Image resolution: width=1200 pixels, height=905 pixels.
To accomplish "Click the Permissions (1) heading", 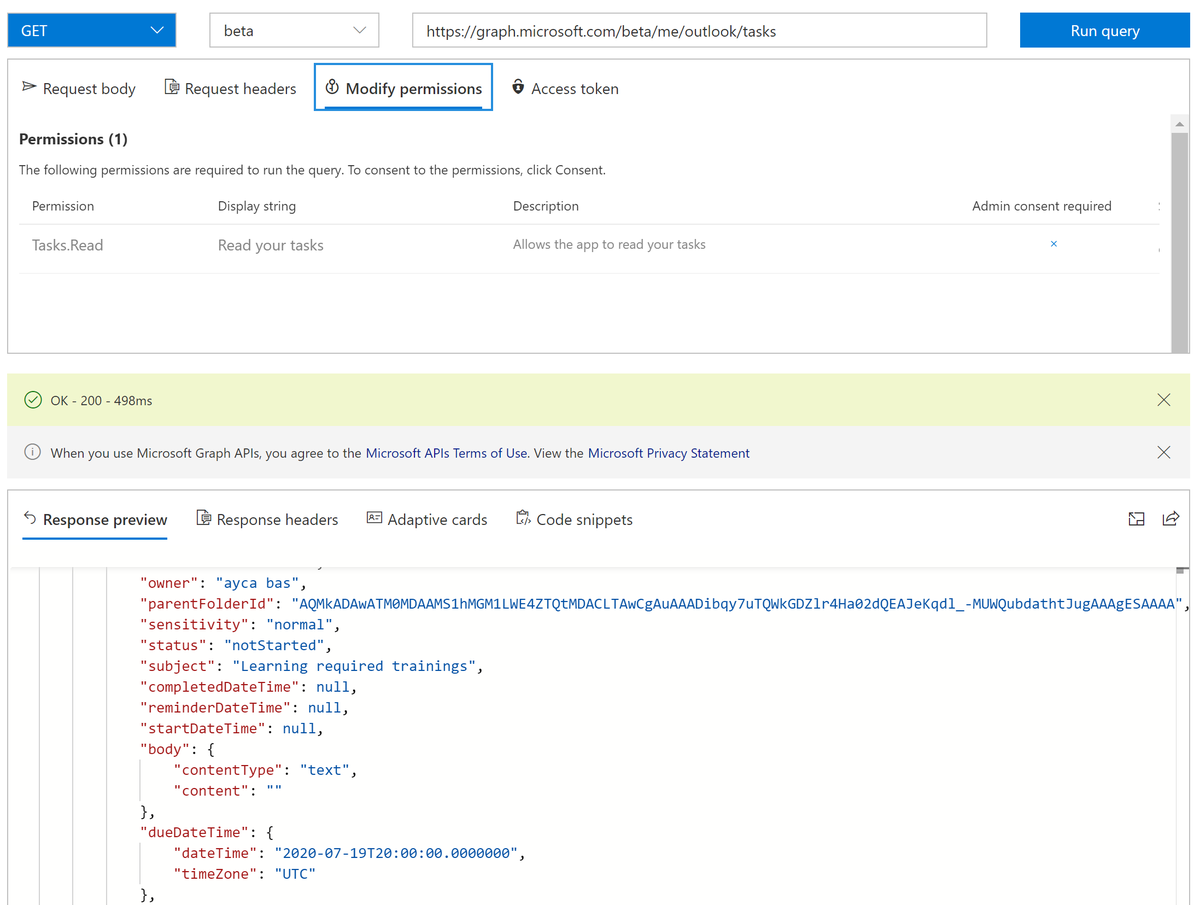I will coord(73,139).
